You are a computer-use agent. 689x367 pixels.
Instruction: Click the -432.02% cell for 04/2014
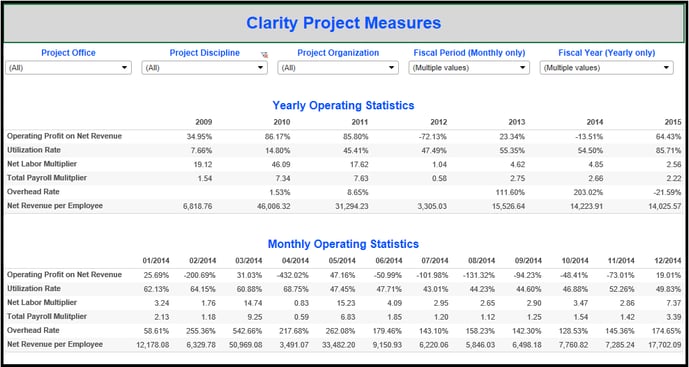click(x=293, y=275)
